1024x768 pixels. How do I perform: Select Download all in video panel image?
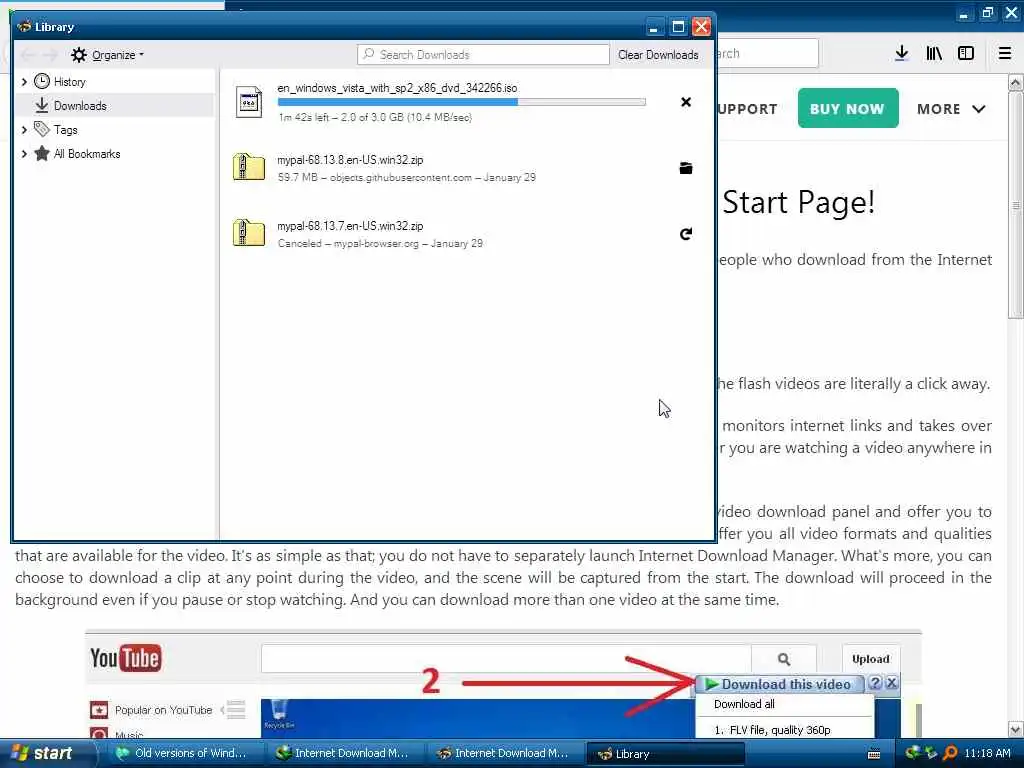744,704
